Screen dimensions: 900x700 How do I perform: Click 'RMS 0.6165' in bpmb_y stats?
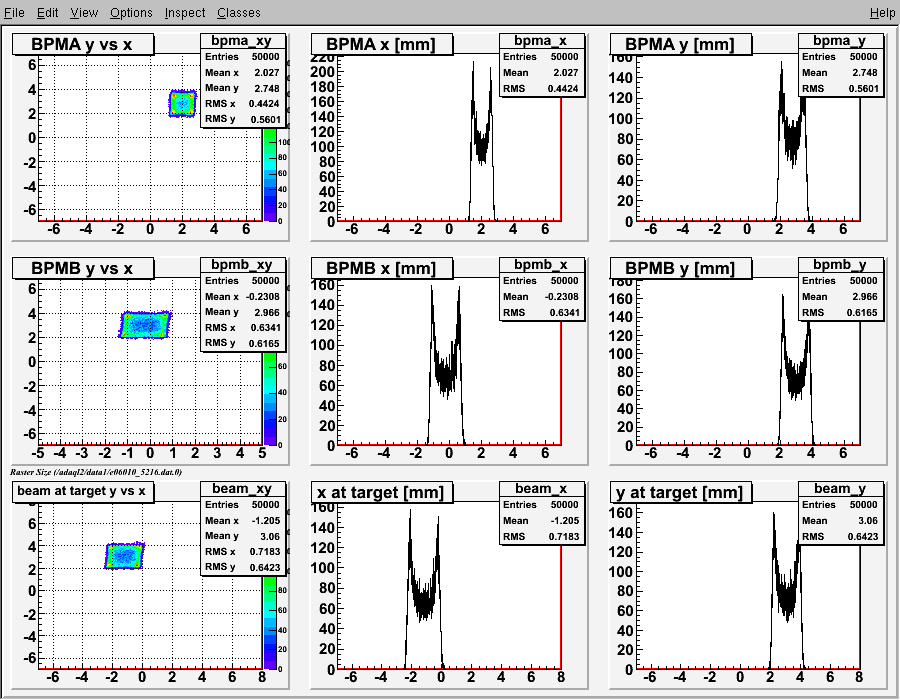tap(840, 313)
